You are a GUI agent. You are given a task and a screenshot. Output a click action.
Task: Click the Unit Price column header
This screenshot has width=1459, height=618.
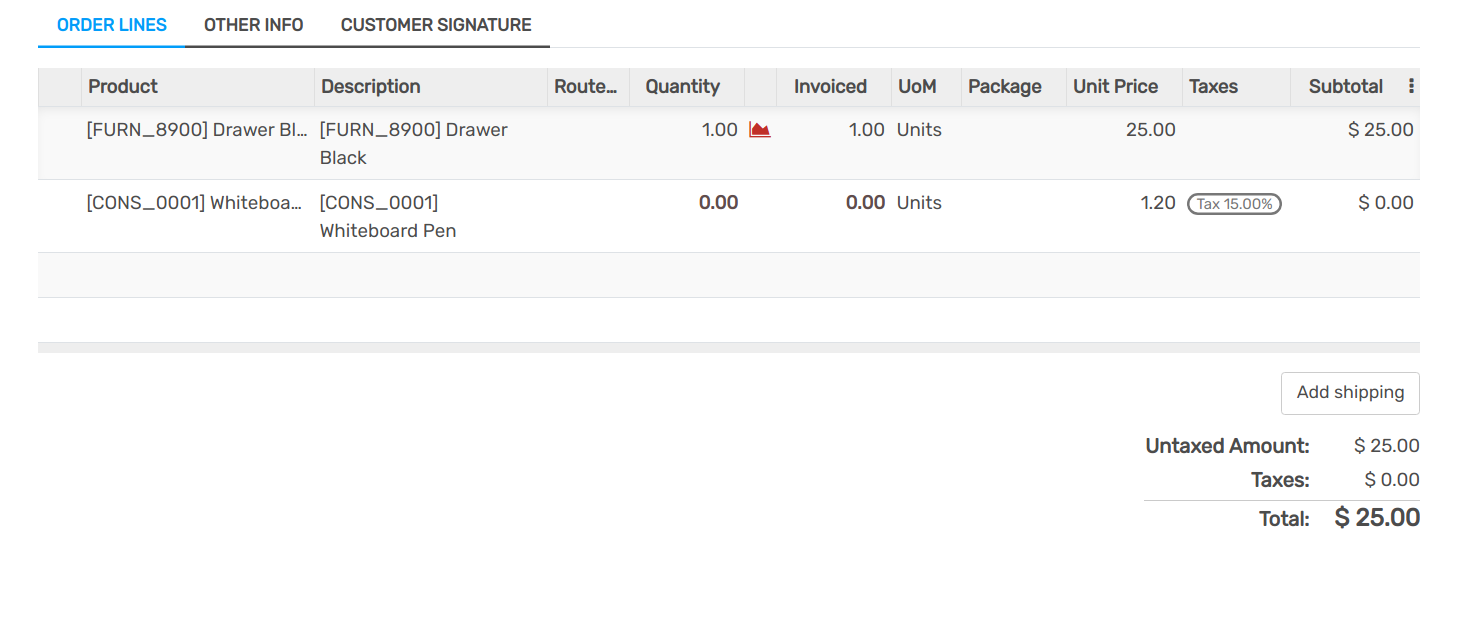pos(1115,87)
